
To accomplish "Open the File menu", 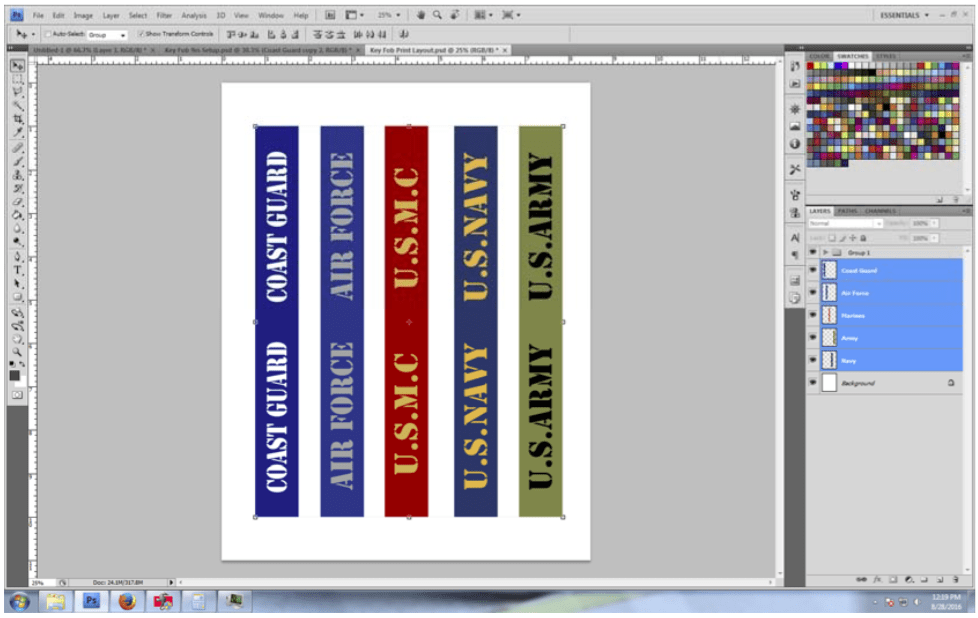I will [38, 15].
